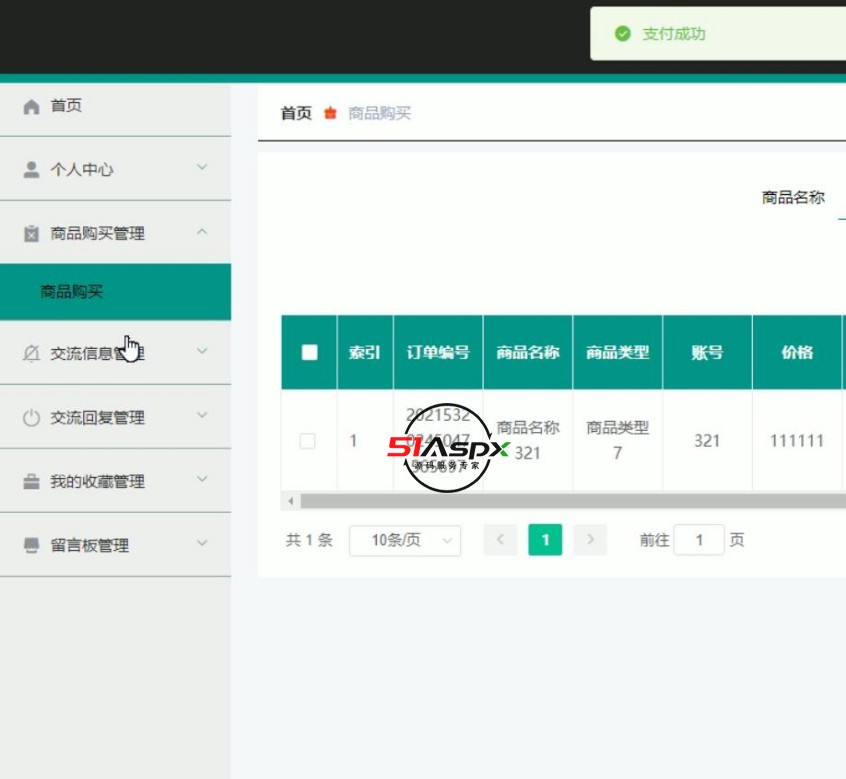The height and width of the screenshot is (779, 846).
Task: Click the red cart icon in the breadcrumb
Action: (x=330, y=113)
